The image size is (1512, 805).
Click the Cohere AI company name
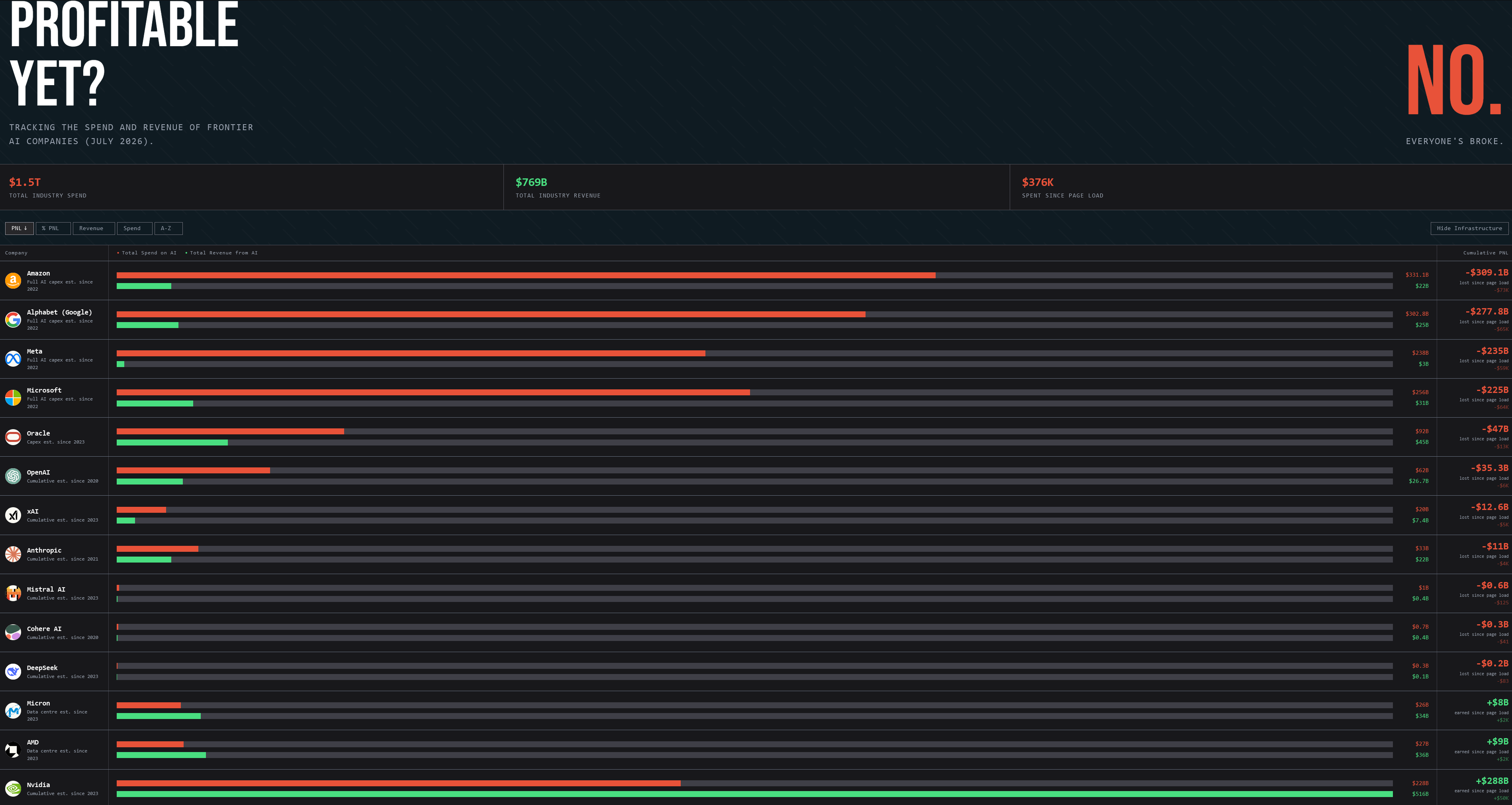click(x=44, y=628)
